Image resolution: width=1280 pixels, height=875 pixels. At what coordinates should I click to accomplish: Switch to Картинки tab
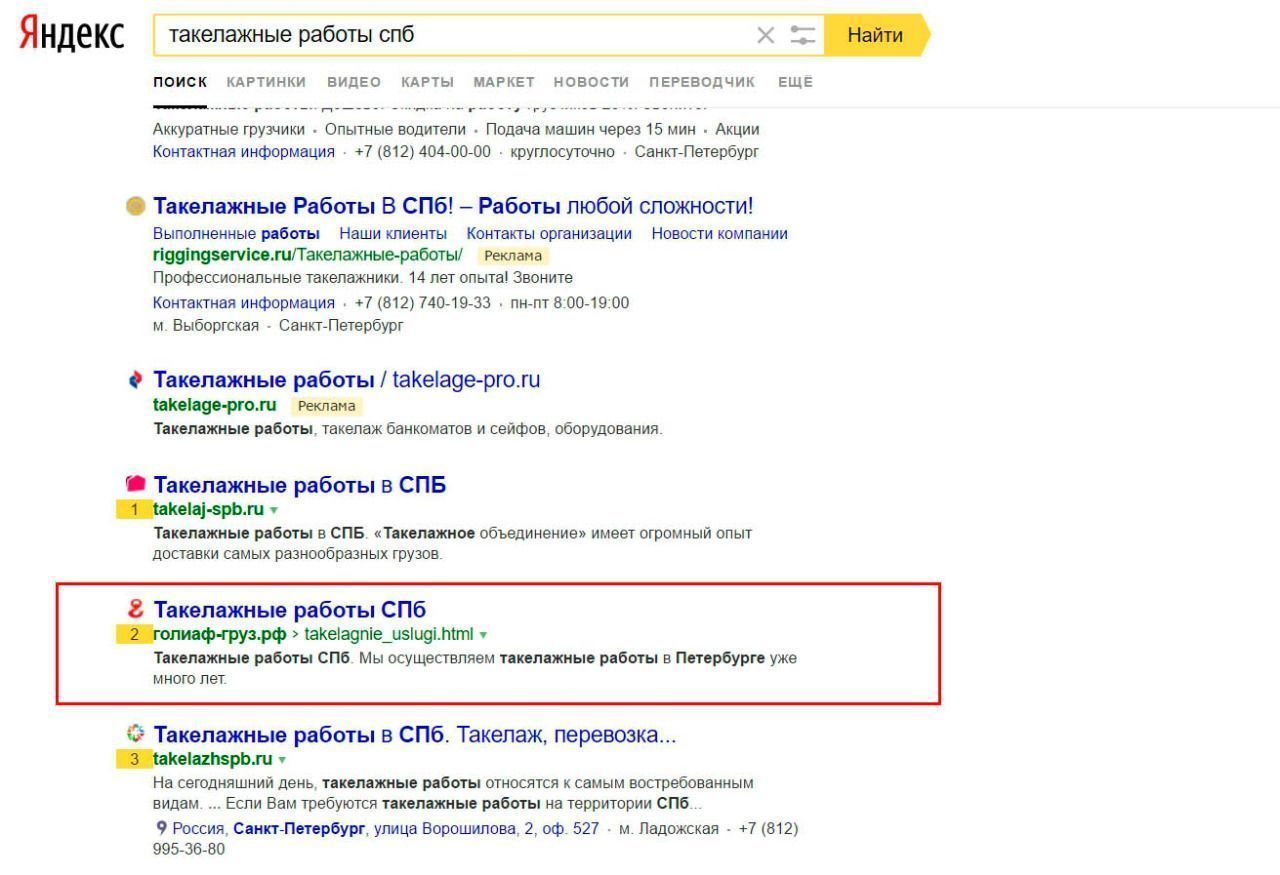(x=266, y=82)
